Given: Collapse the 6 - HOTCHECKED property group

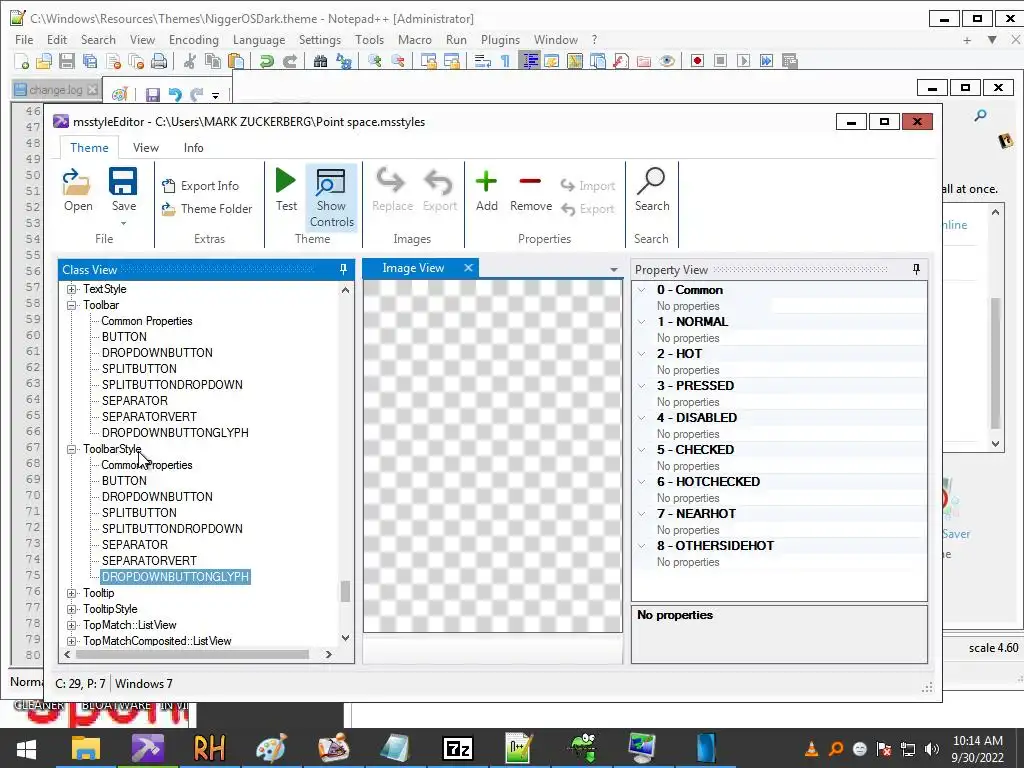Looking at the screenshot, I should (641, 482).
